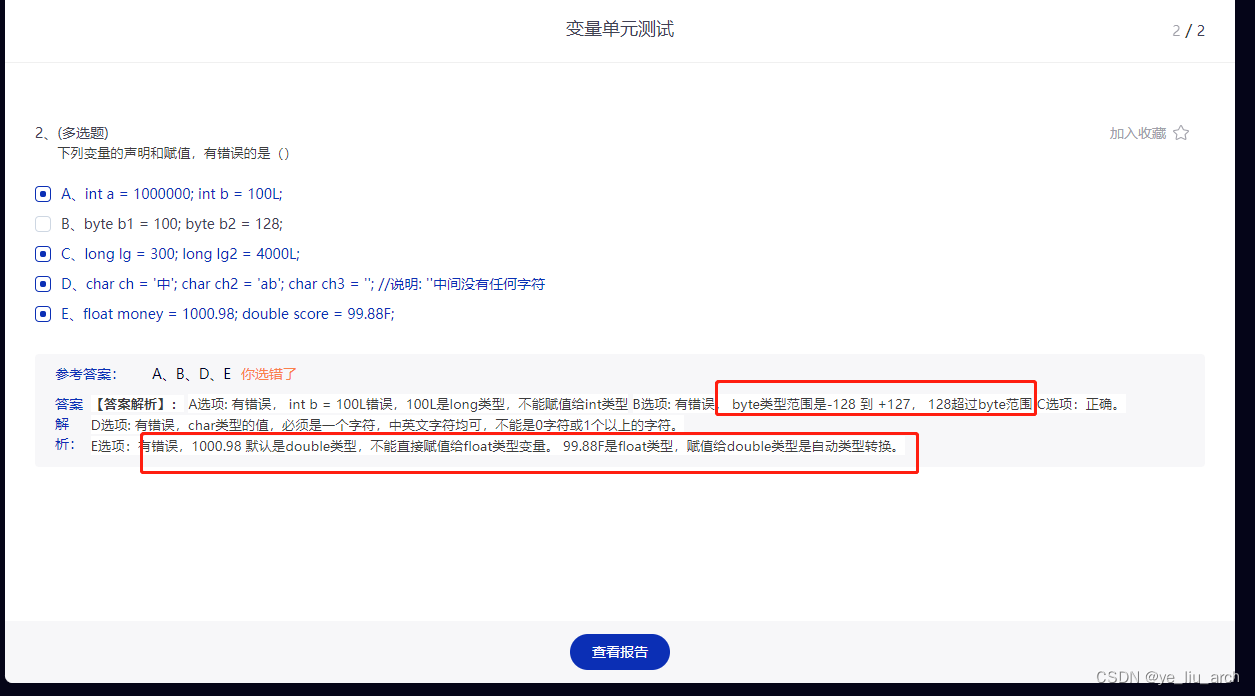The height and width of the screenshot is (696, 1255).
Task: Click the star favorite icon
Action: click(1181, 133)
